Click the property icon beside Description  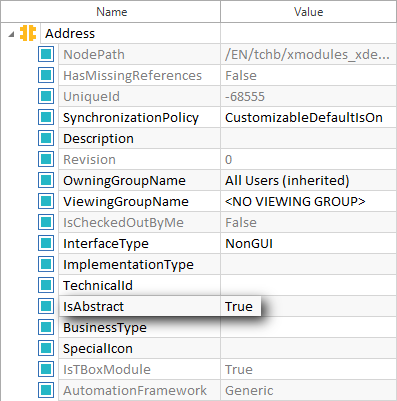(x=46, y=138)
